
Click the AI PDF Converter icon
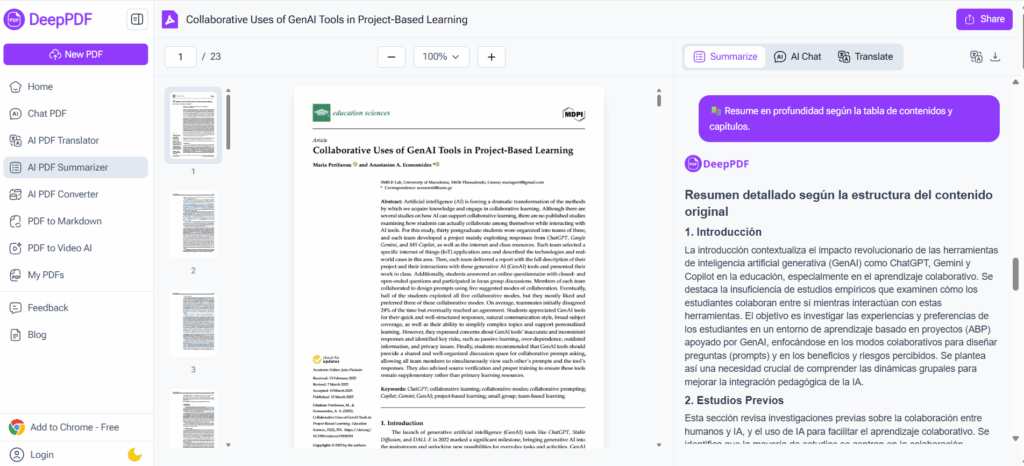coord(16,194)
